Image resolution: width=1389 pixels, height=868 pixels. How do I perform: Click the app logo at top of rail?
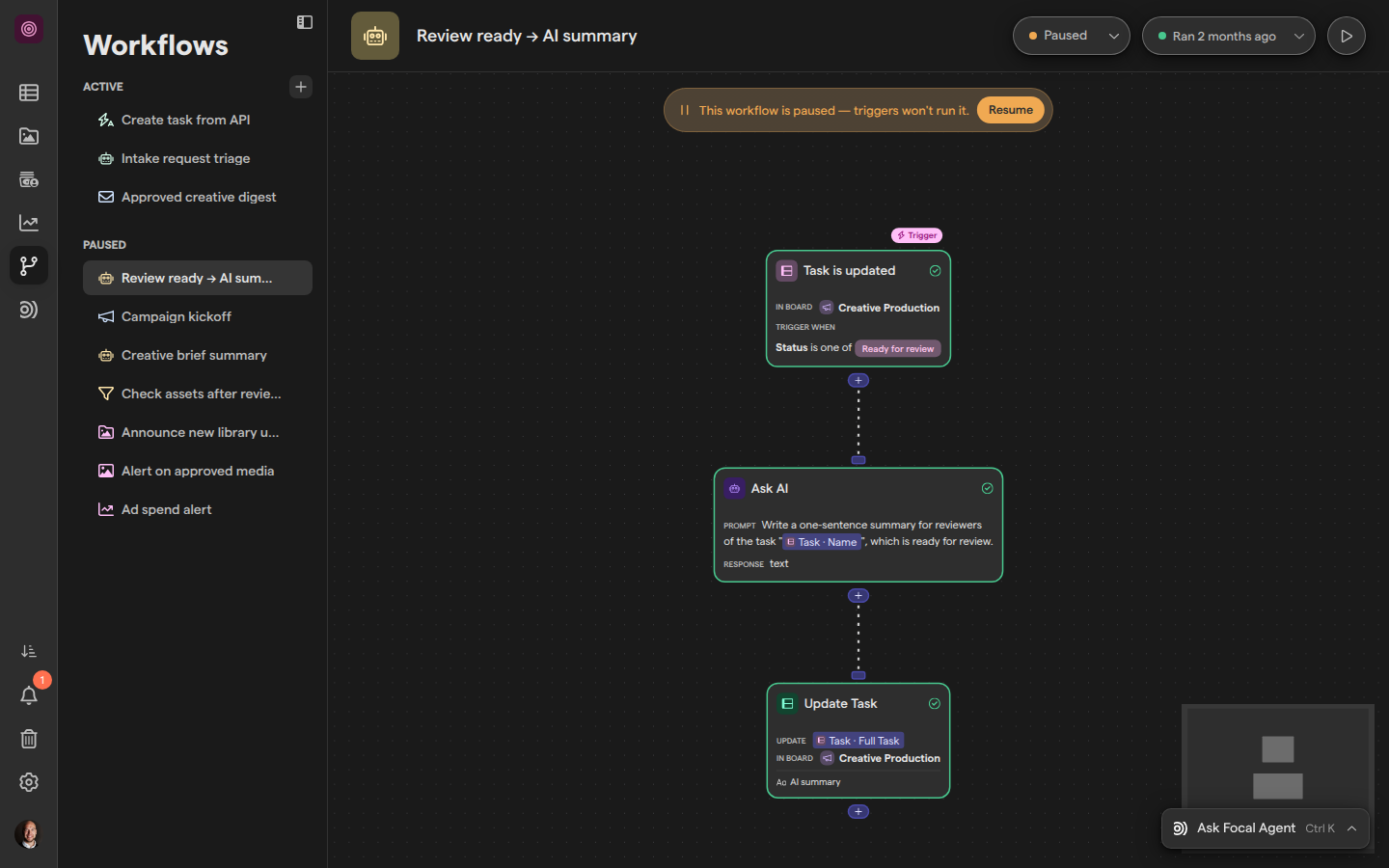coord(29,29)
